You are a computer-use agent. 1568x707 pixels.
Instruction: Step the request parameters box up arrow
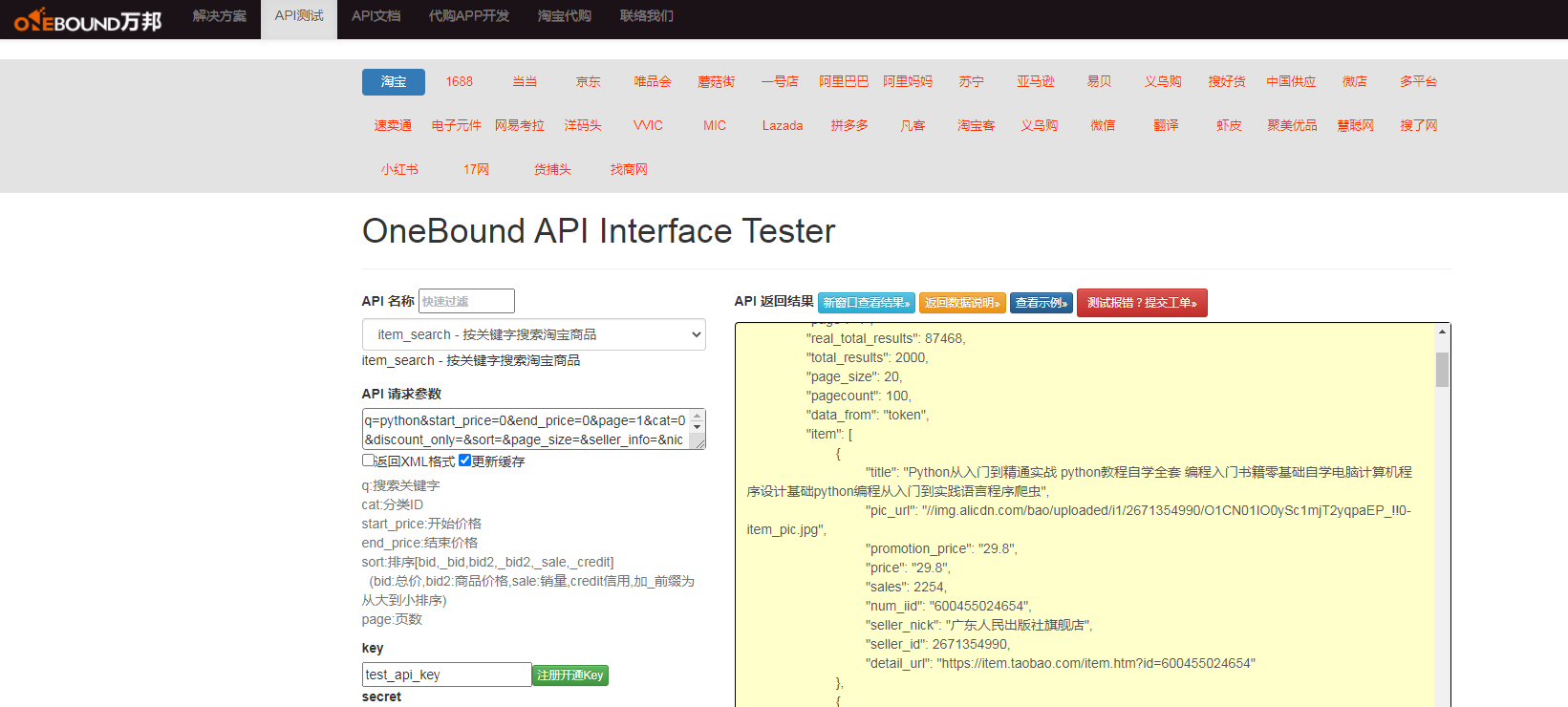point(698,416)
